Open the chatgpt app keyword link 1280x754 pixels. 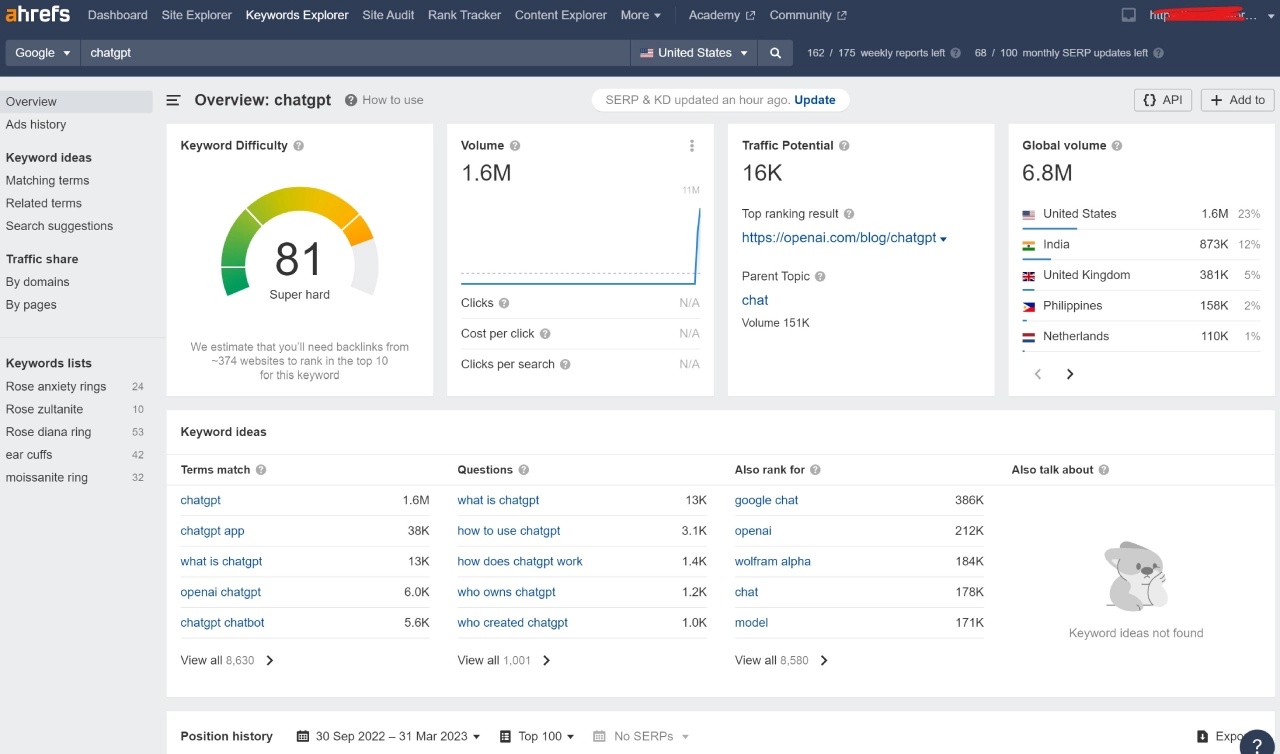(x=212, y=532)
